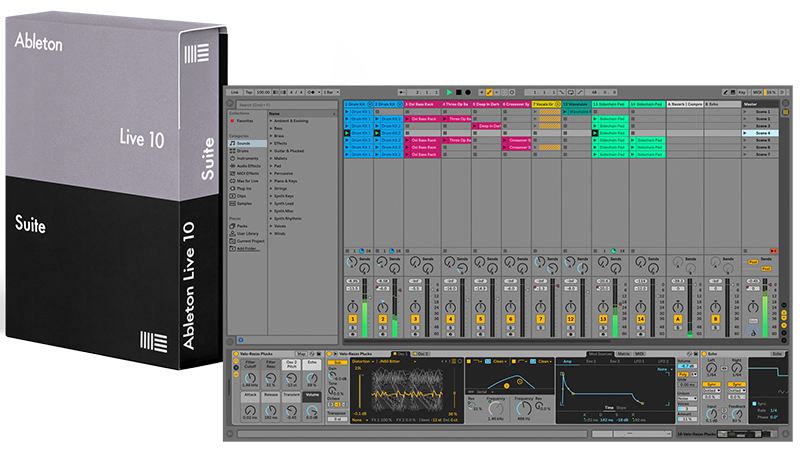Open the Plug-Ins category
This screenshot has width=800, height=459.
click(x=240, y=188)
